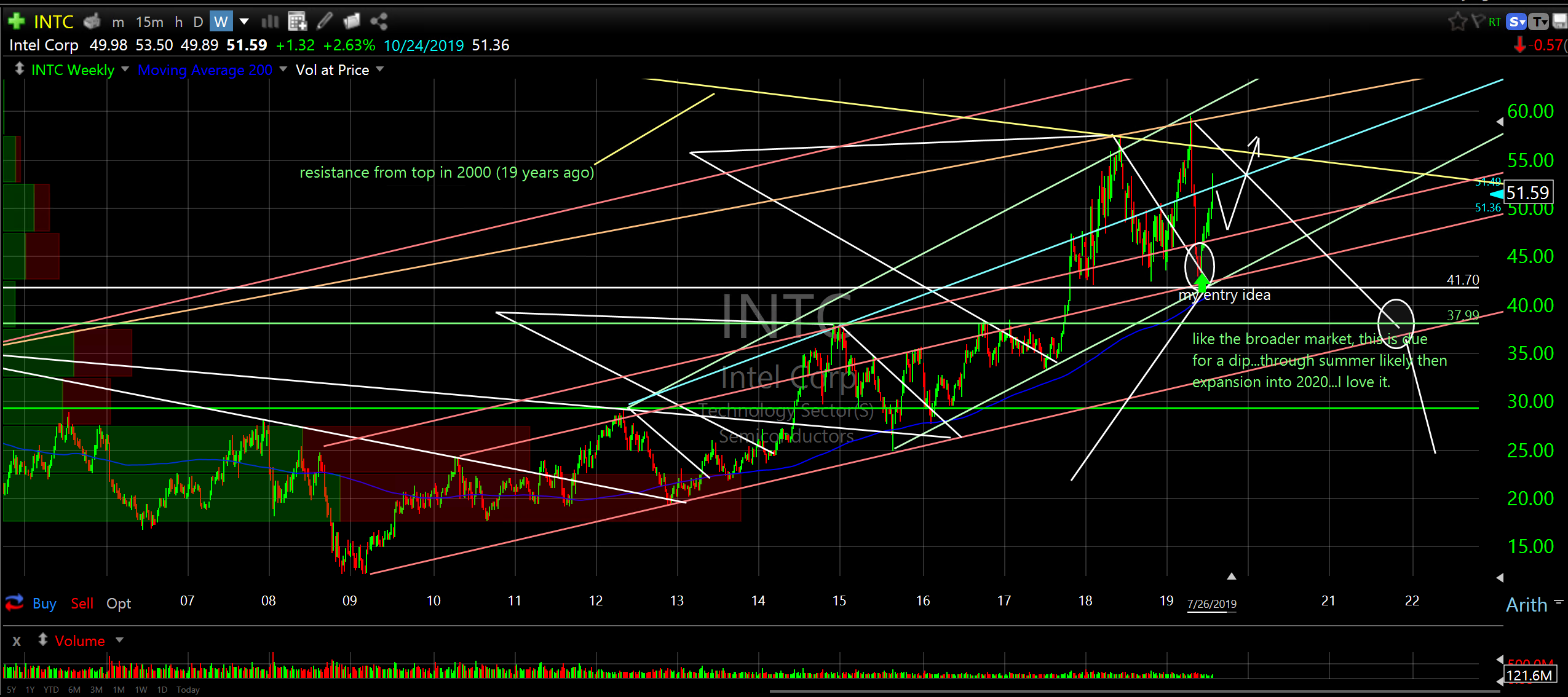The height and width of the screenshot is (697, 1568).
Task: Select the 6M range tab
Action: pyautogui.click(x=74, y=690)
